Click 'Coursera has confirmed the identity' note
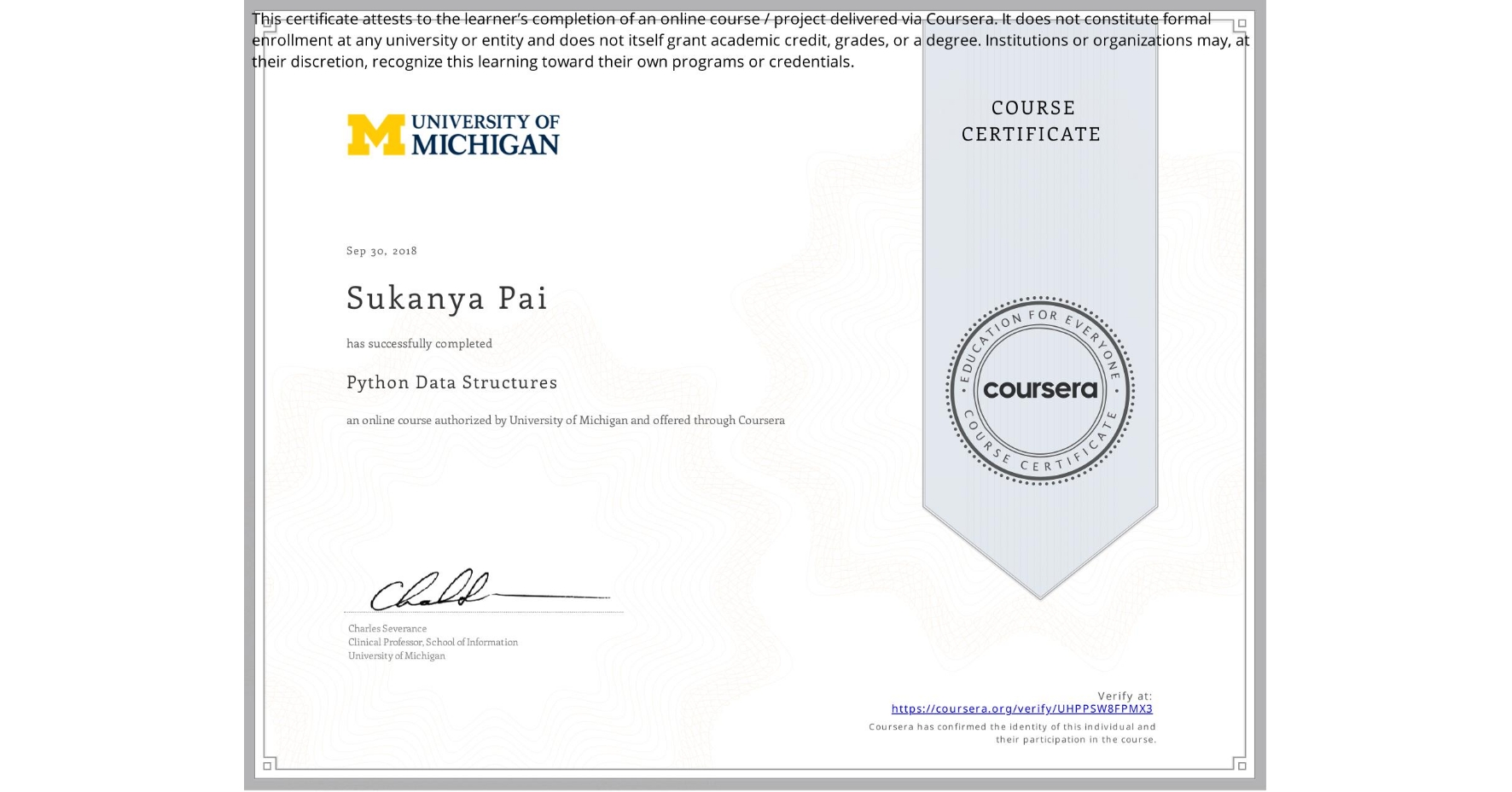The height and width of the screenshot is (792, 1512). tap(1012, 733)
